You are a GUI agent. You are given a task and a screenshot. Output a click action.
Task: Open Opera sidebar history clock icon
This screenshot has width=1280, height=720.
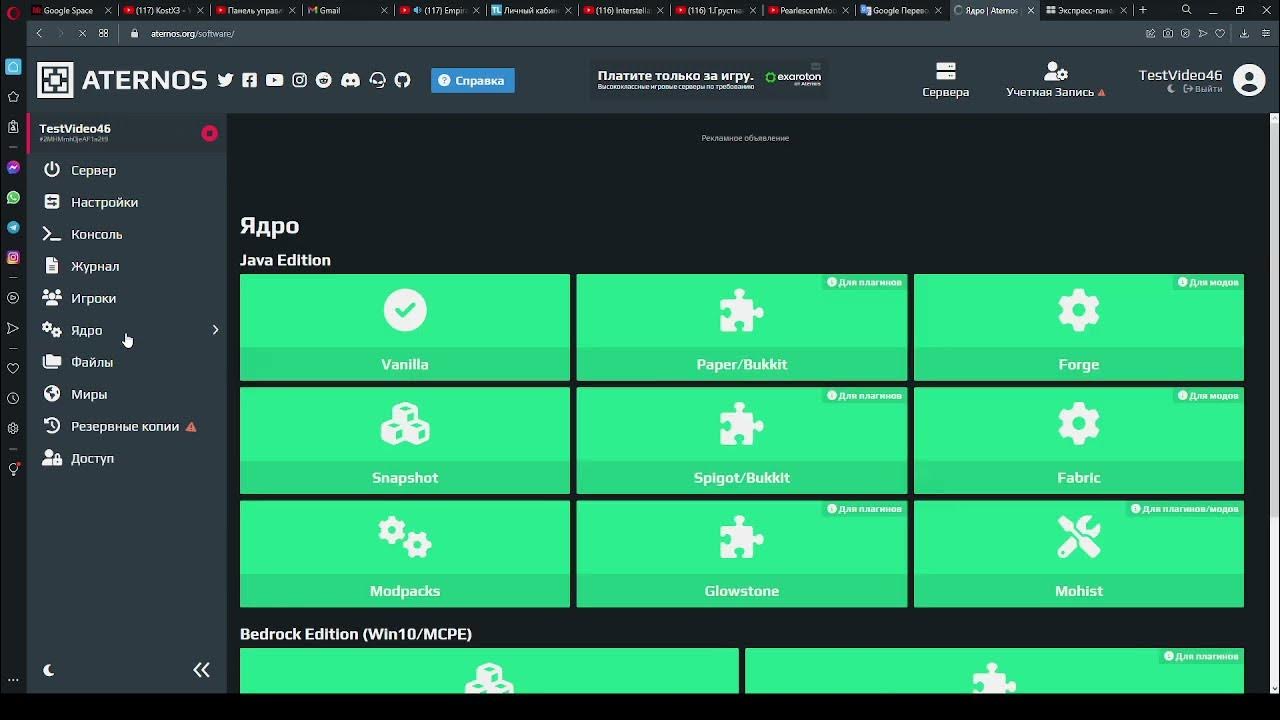pyautogui.click(x=13, y=398)
